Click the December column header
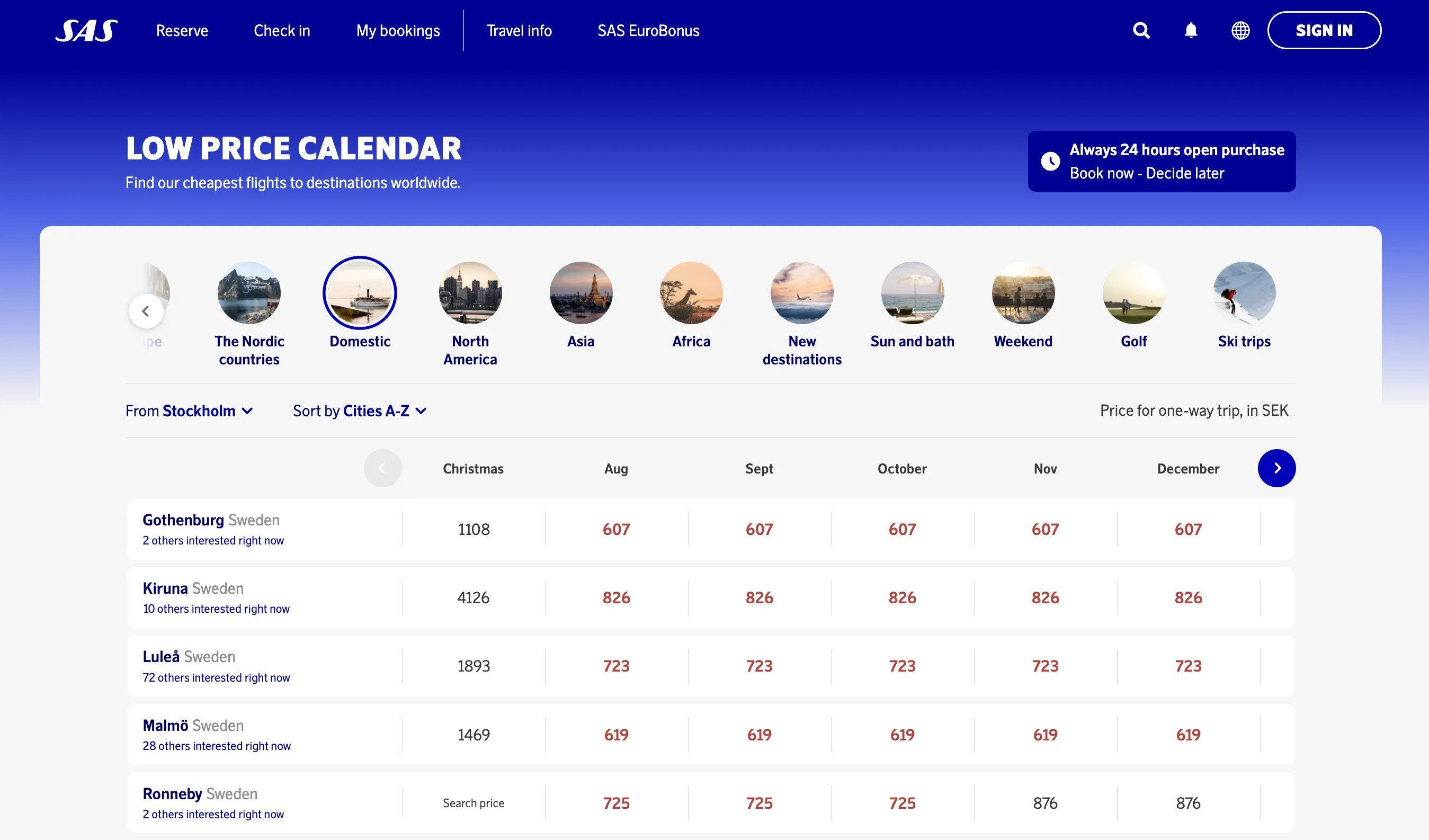 click(1188, 469)
